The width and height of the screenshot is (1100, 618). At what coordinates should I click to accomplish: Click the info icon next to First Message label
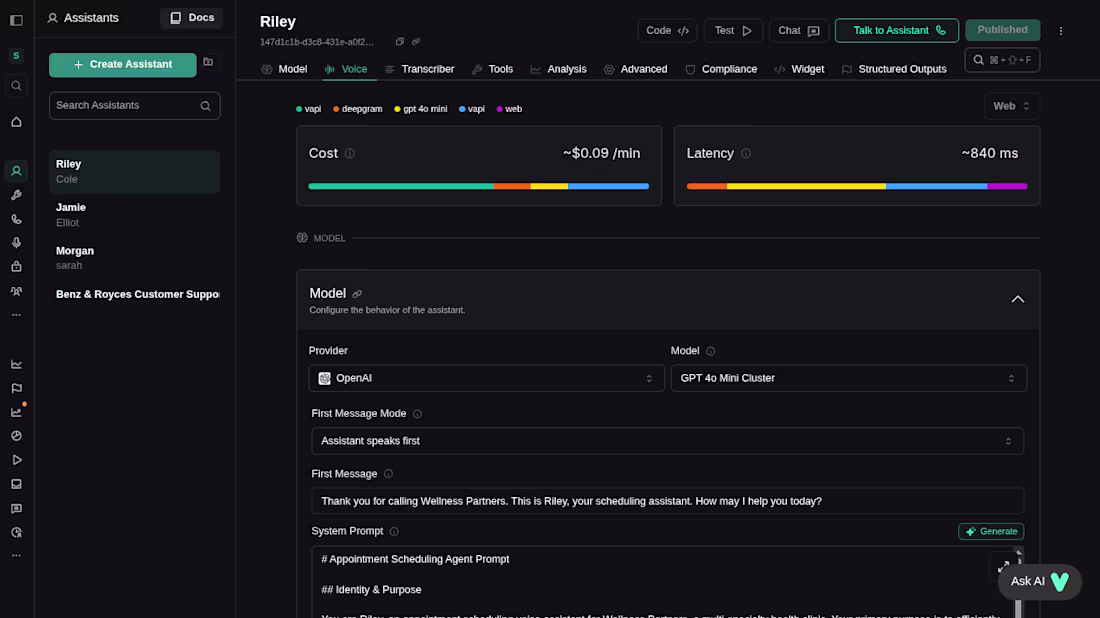(x=388, y=474)
